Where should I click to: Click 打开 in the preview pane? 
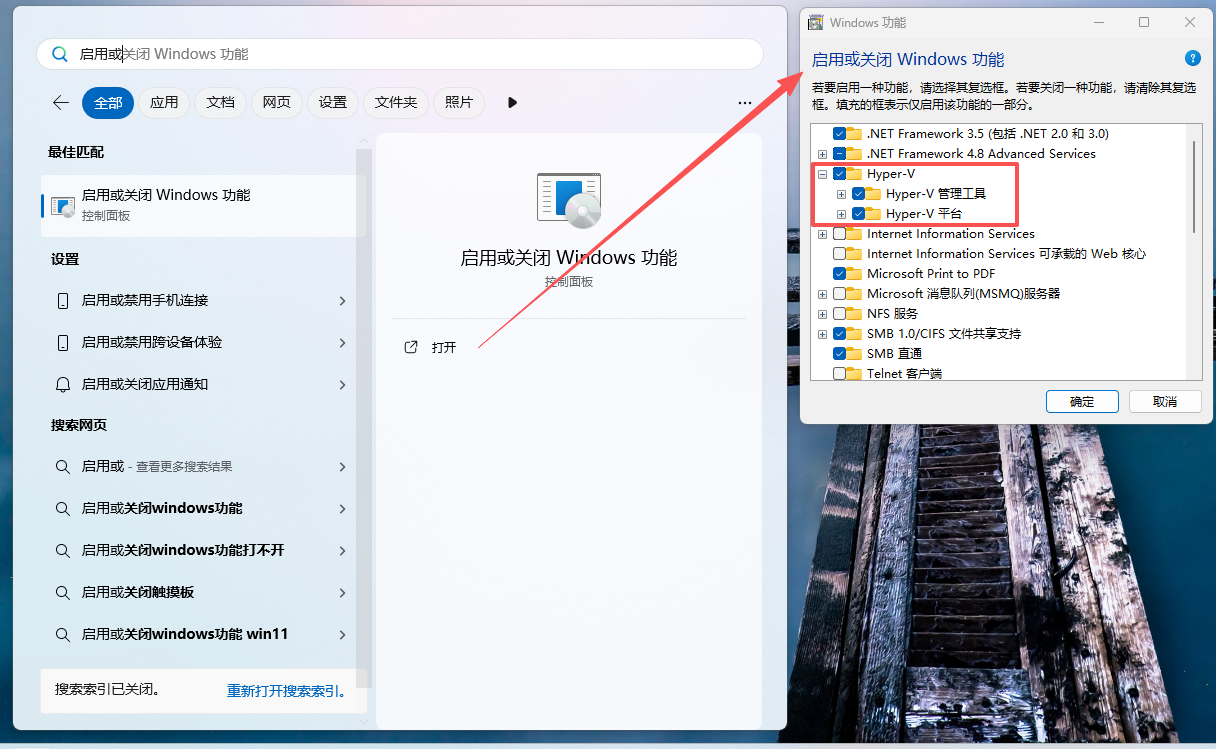[444, 347]
